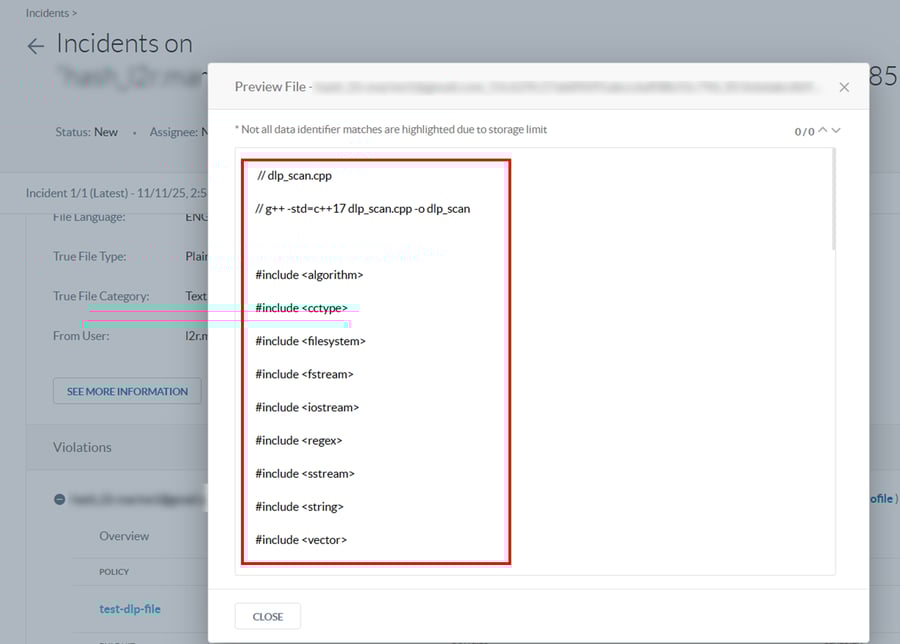Click the back arrow beside the Incidents heading

[x=34, y=45]
